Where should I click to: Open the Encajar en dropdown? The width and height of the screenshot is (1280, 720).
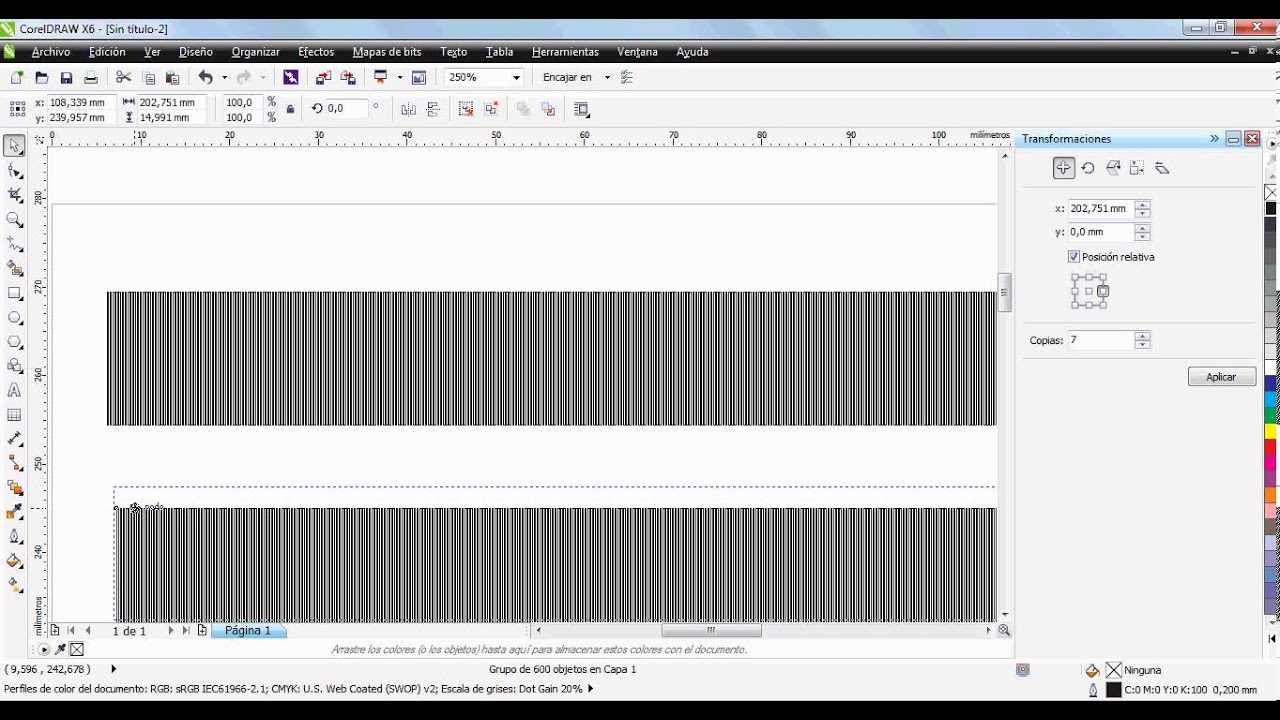coord(607,77)
